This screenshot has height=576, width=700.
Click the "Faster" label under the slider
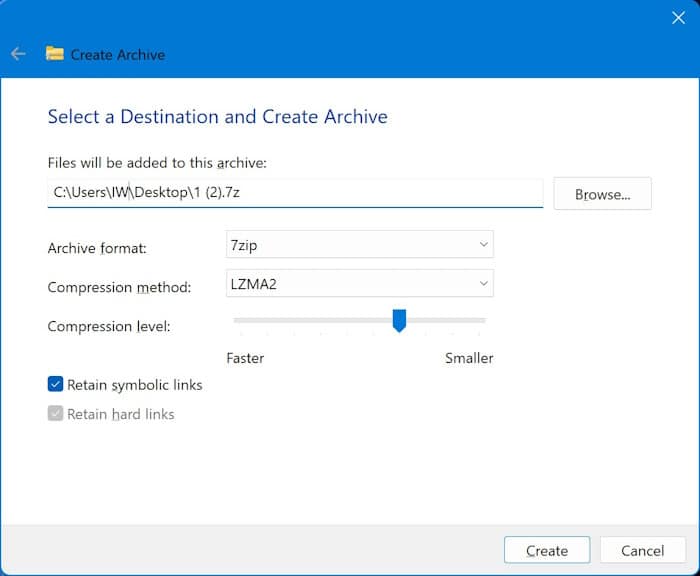[x=245, y=358]
